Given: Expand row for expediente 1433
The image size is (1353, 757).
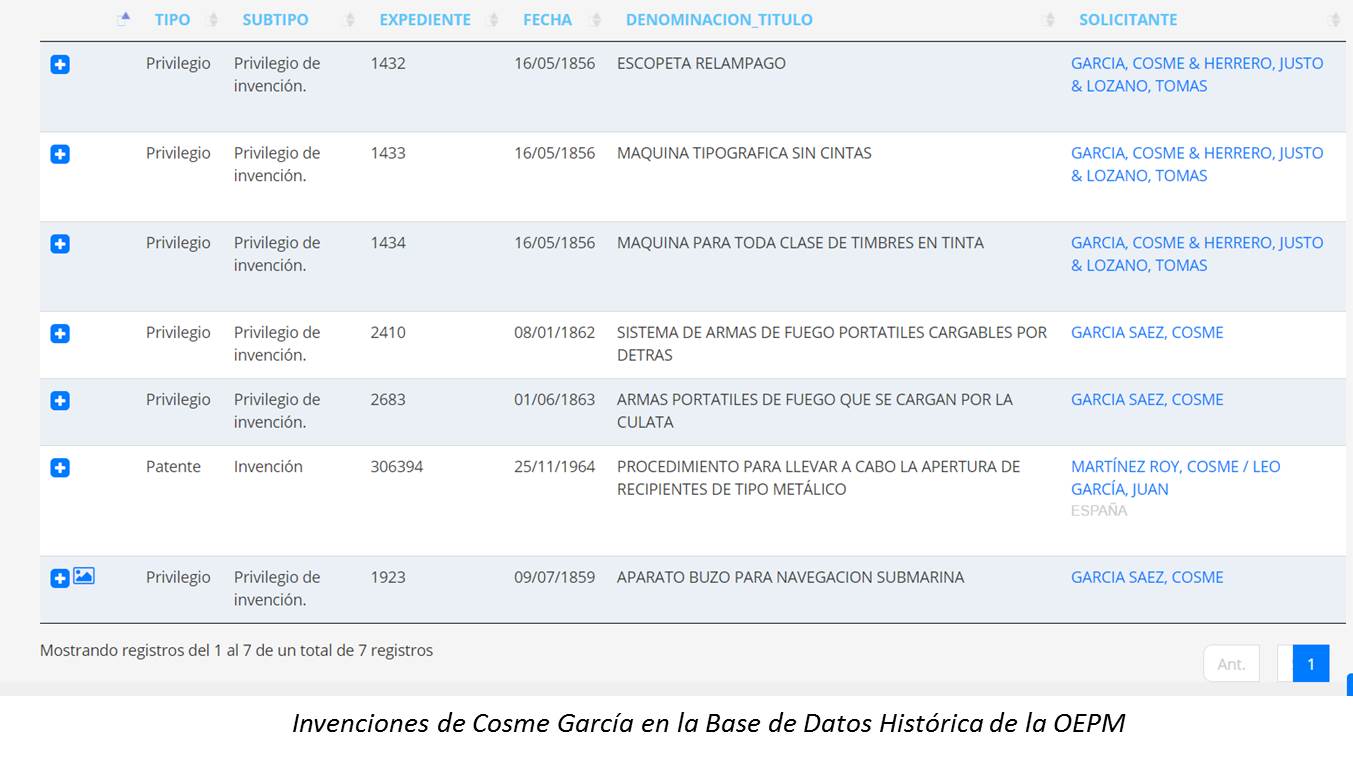Looking at the screenshot, I should [60, 155].
